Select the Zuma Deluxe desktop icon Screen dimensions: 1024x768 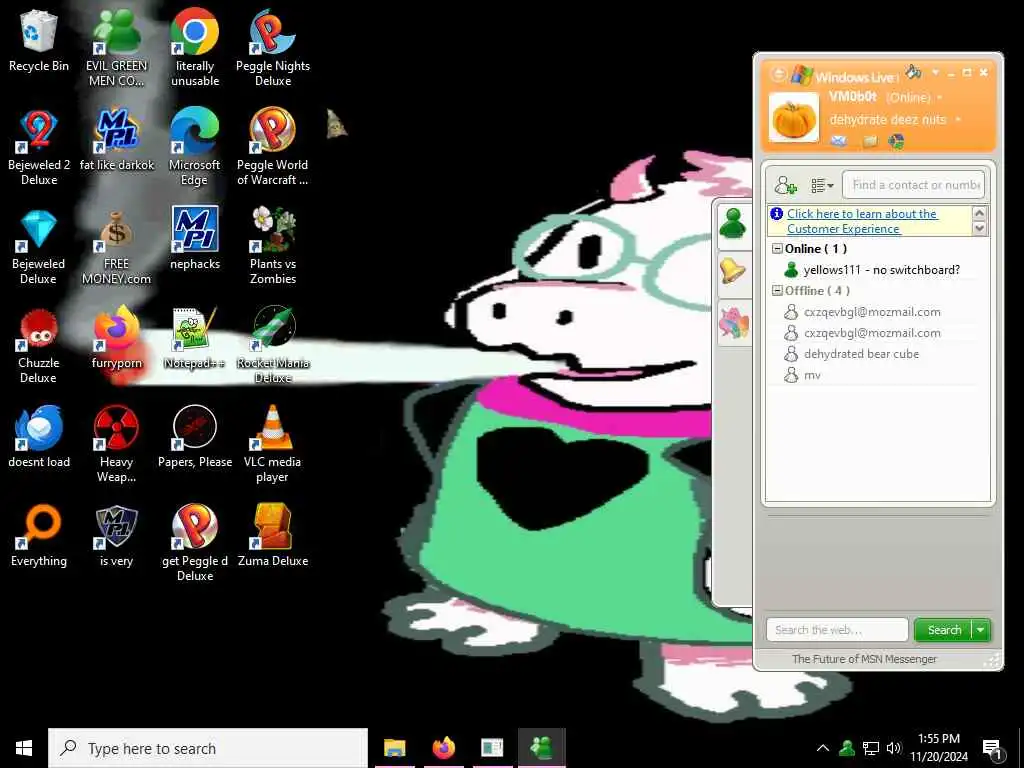[273, 537]
